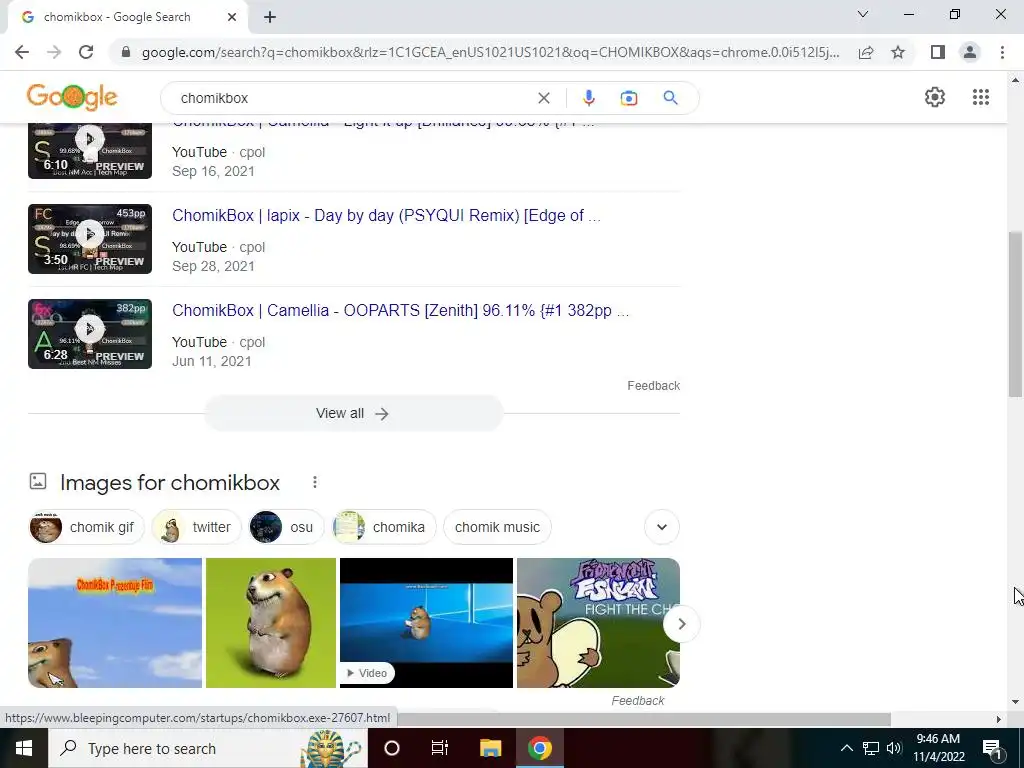The height and width of the screenshot is (768, 1024).
Task: Select the chomik music filter chip
Action: tap(497, 527)
